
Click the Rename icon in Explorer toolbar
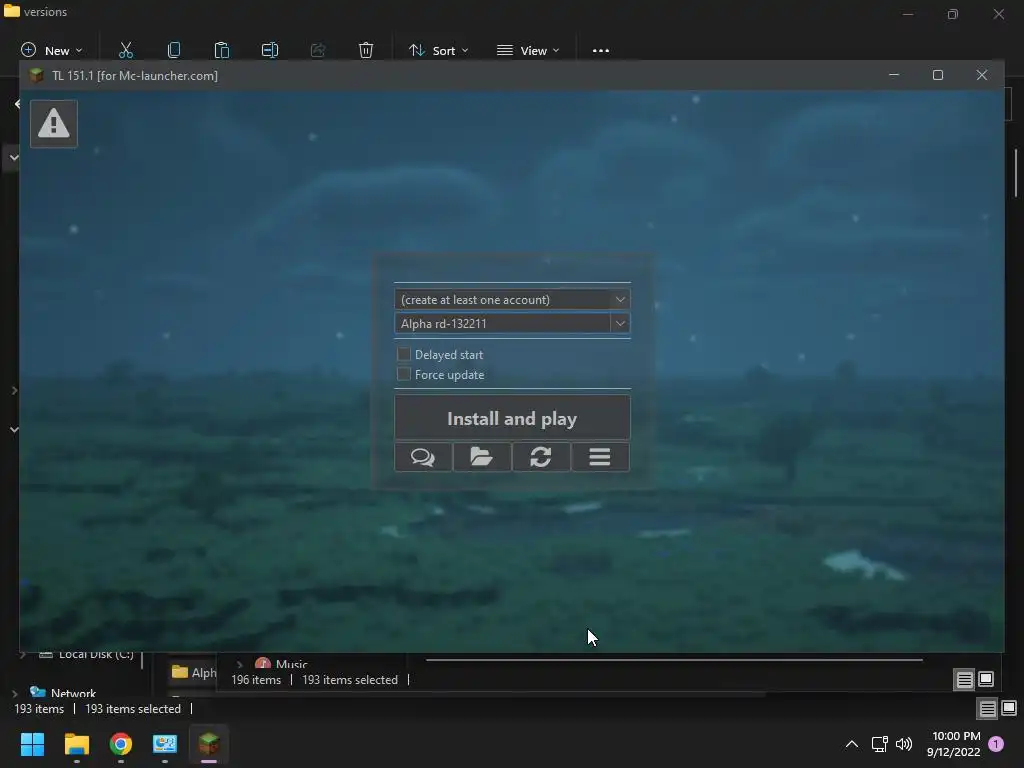click(270, 50)
